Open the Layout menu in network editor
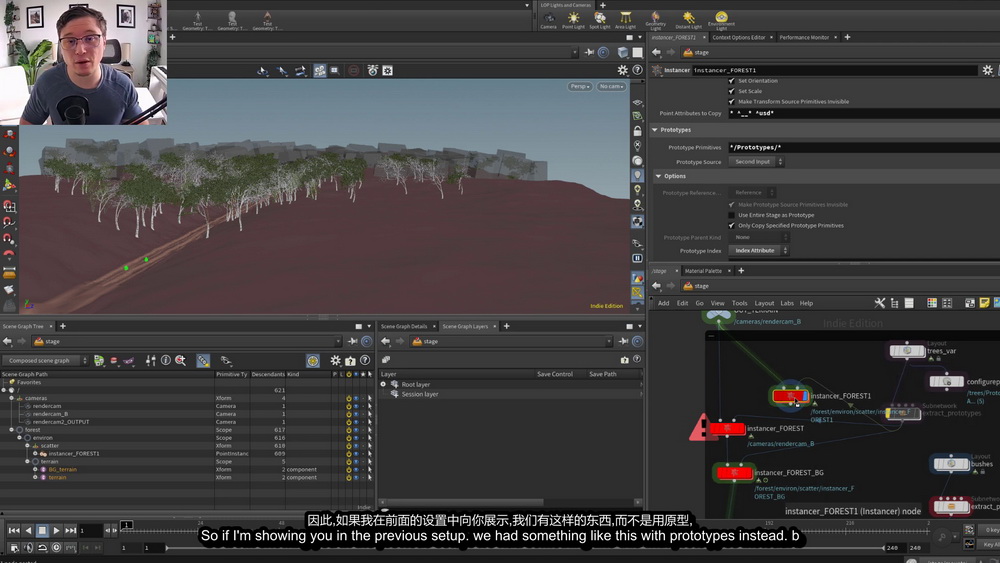The image size is (1000, 563). click(x=764, y=303)
